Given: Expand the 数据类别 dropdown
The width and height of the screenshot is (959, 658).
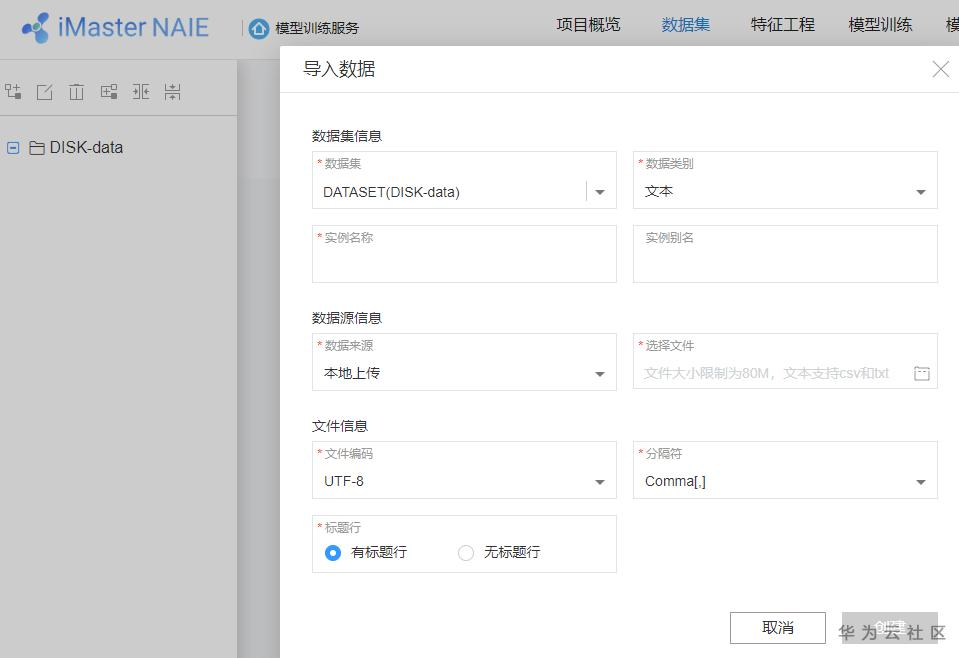Looking at the screenshot, I should coord(920,192).
